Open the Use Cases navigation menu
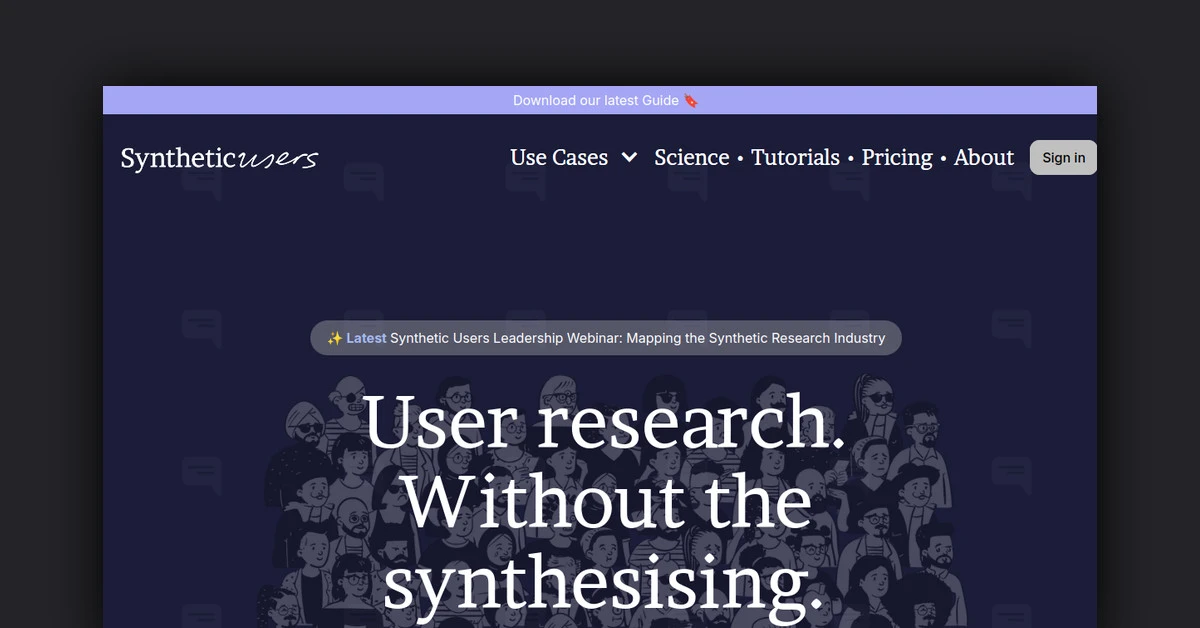Image resolution: width=1200 pixels, height=628 pixels. [x=559, y=157]
